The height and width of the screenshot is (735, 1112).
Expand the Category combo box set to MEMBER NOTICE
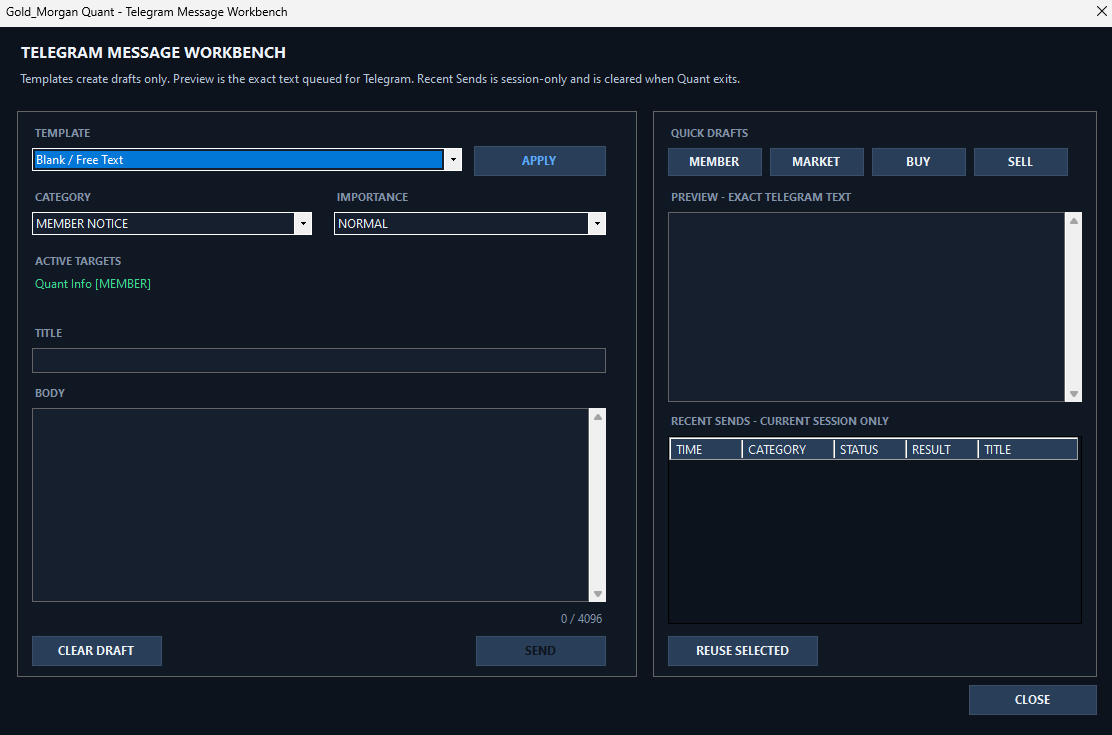click(x=172, y=223)
